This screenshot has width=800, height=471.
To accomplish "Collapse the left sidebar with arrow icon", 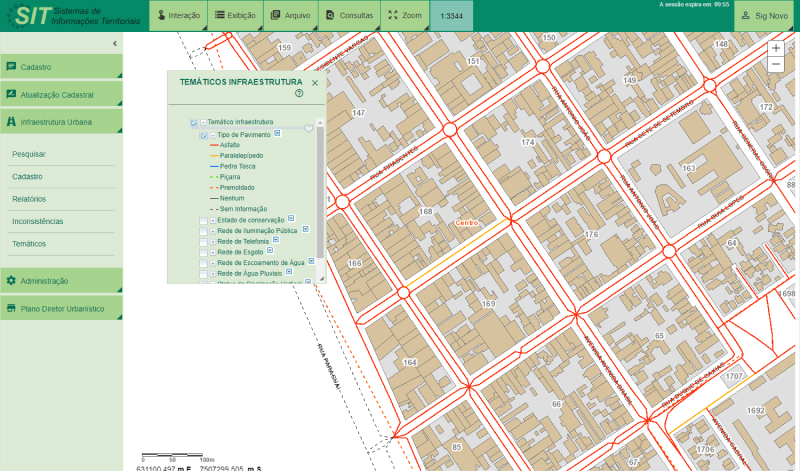I will (115, 44).
